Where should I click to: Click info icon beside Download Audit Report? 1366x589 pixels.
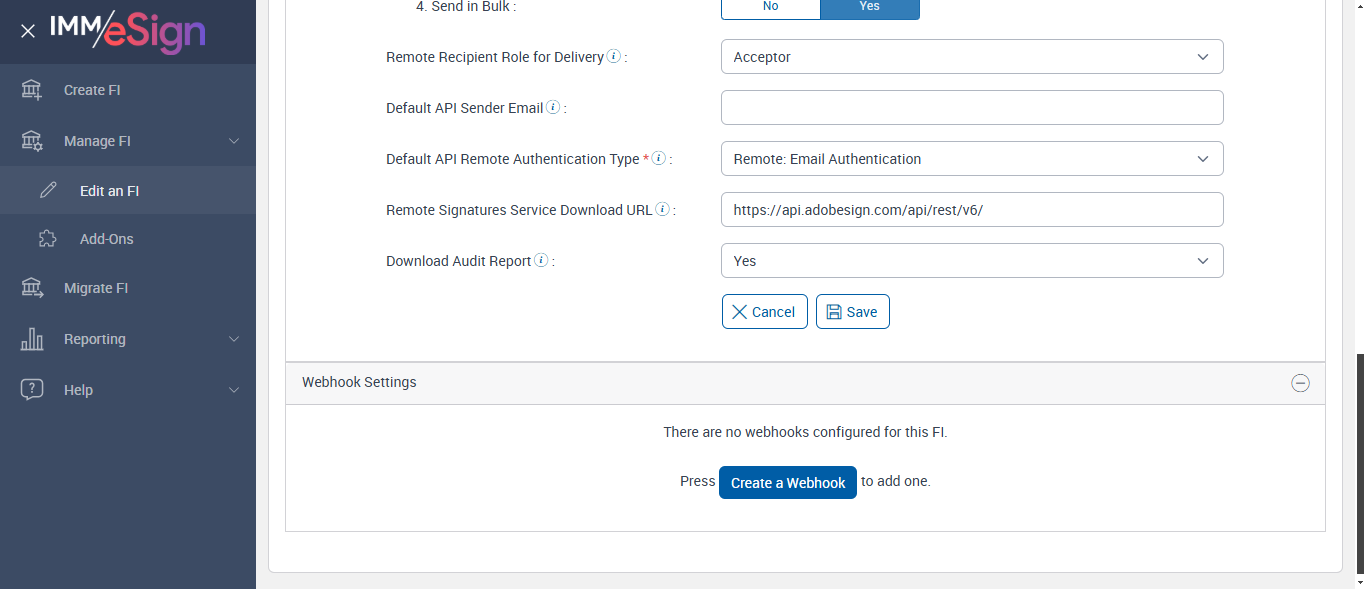tap(541, 261)
